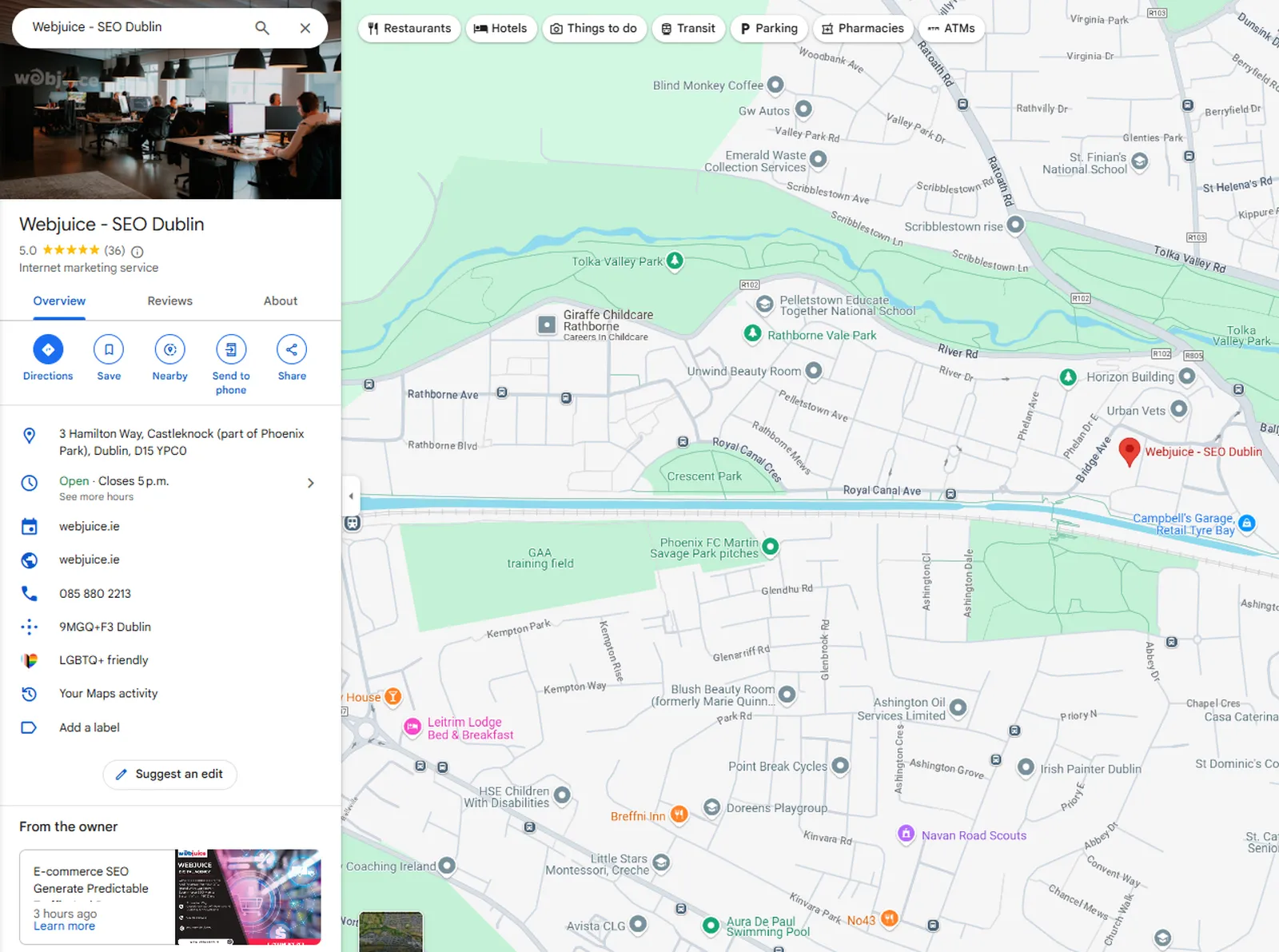The image size is (1279, 952).
Task: Click Blind Monkey Coffee marker
Action: click(x=775, y=85)
